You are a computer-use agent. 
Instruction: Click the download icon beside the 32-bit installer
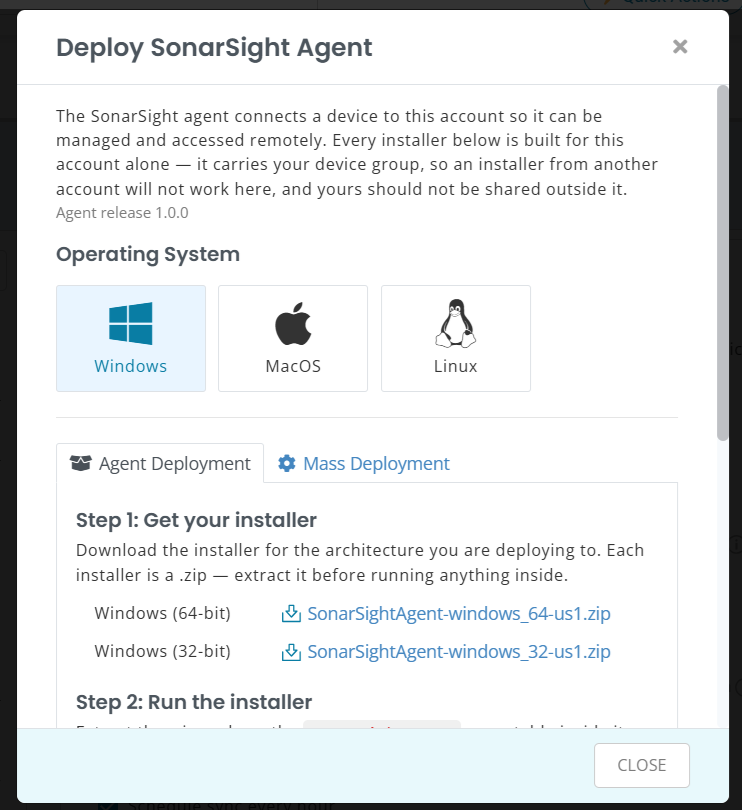pyautogui.click(x=291, y=652)
